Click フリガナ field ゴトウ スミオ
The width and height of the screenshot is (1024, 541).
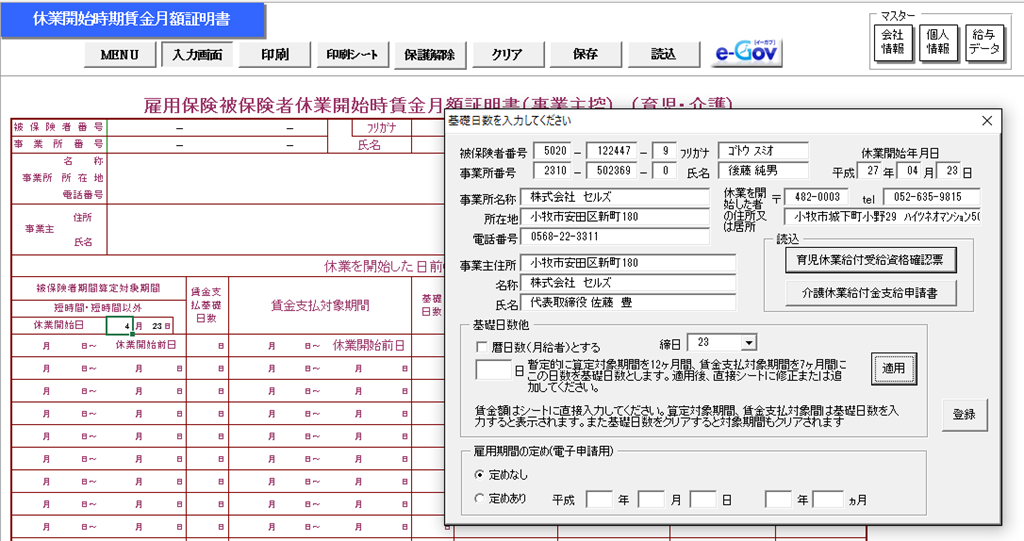763,151
